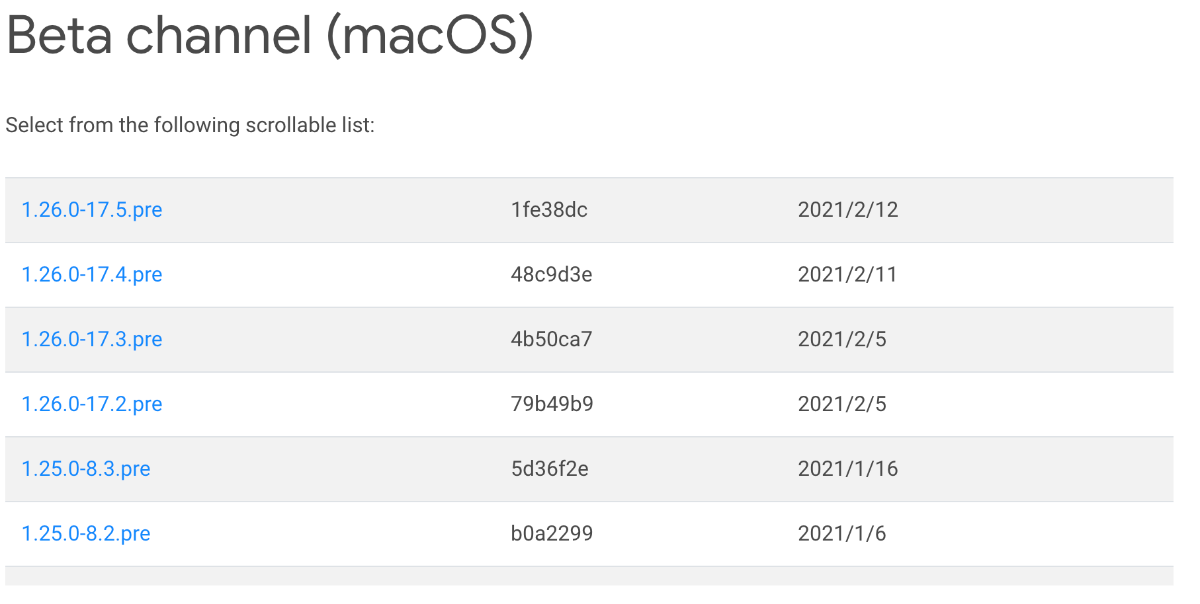1200x604 pixels.
Task: Click the release date 2021/2/11
Action: click(847, 274)
